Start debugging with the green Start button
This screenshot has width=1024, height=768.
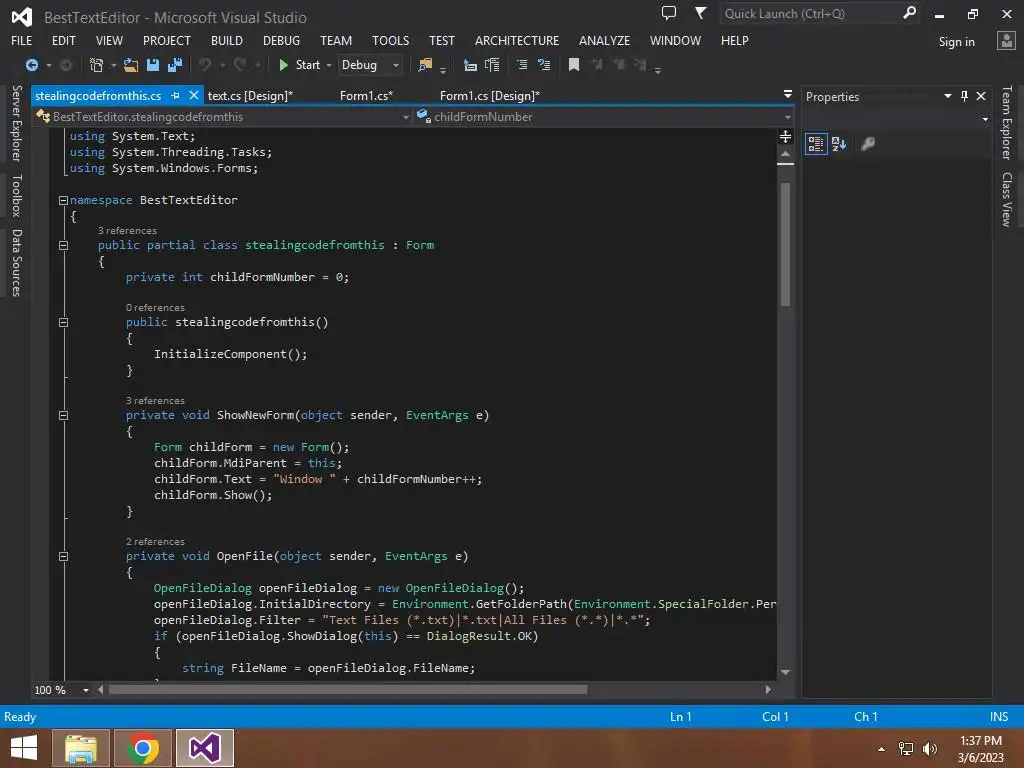pyautogui.click(x=300, y=65)
